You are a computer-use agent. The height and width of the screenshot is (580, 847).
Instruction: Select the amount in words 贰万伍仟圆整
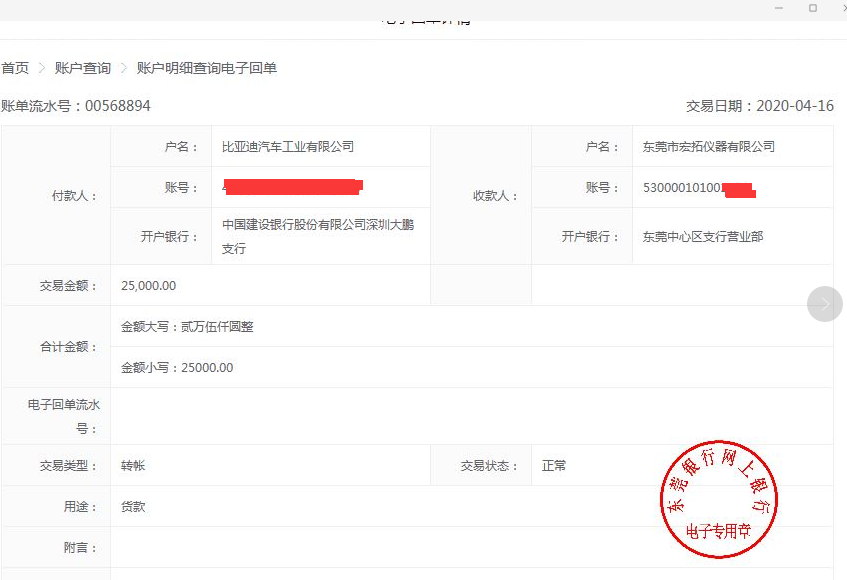pyautogui.click(x=217, y=327)
